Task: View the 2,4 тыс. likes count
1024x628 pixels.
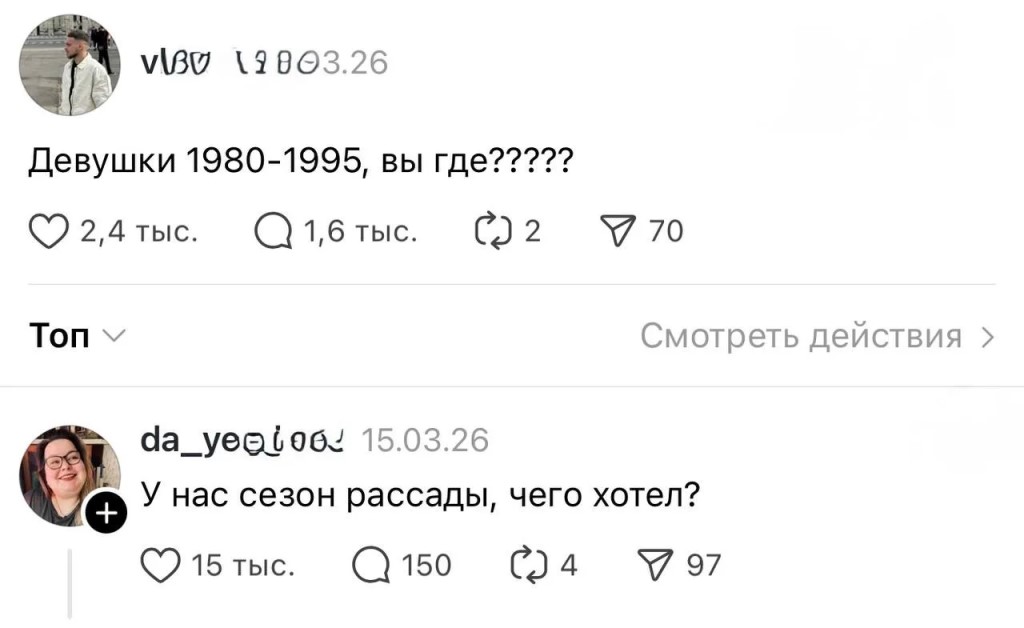Action: click(138, 232)
